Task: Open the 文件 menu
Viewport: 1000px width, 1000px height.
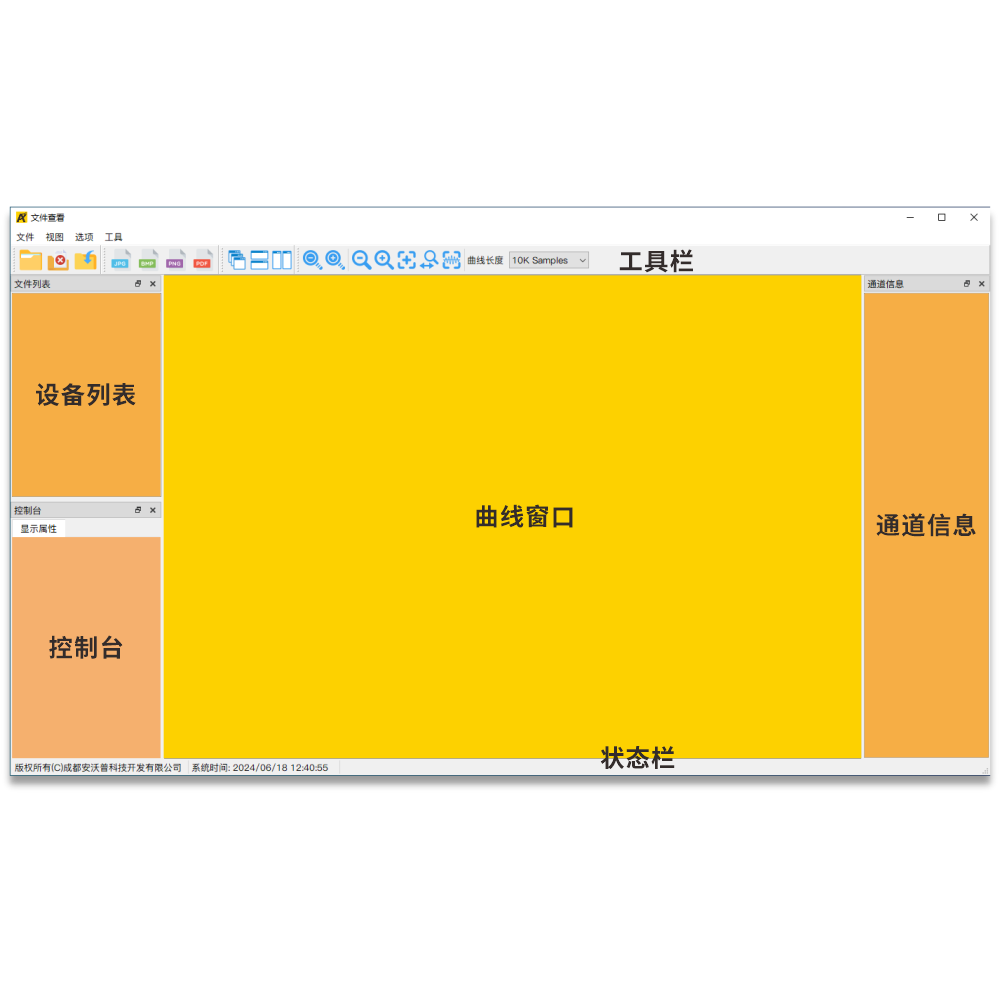Action: [25, 237]
